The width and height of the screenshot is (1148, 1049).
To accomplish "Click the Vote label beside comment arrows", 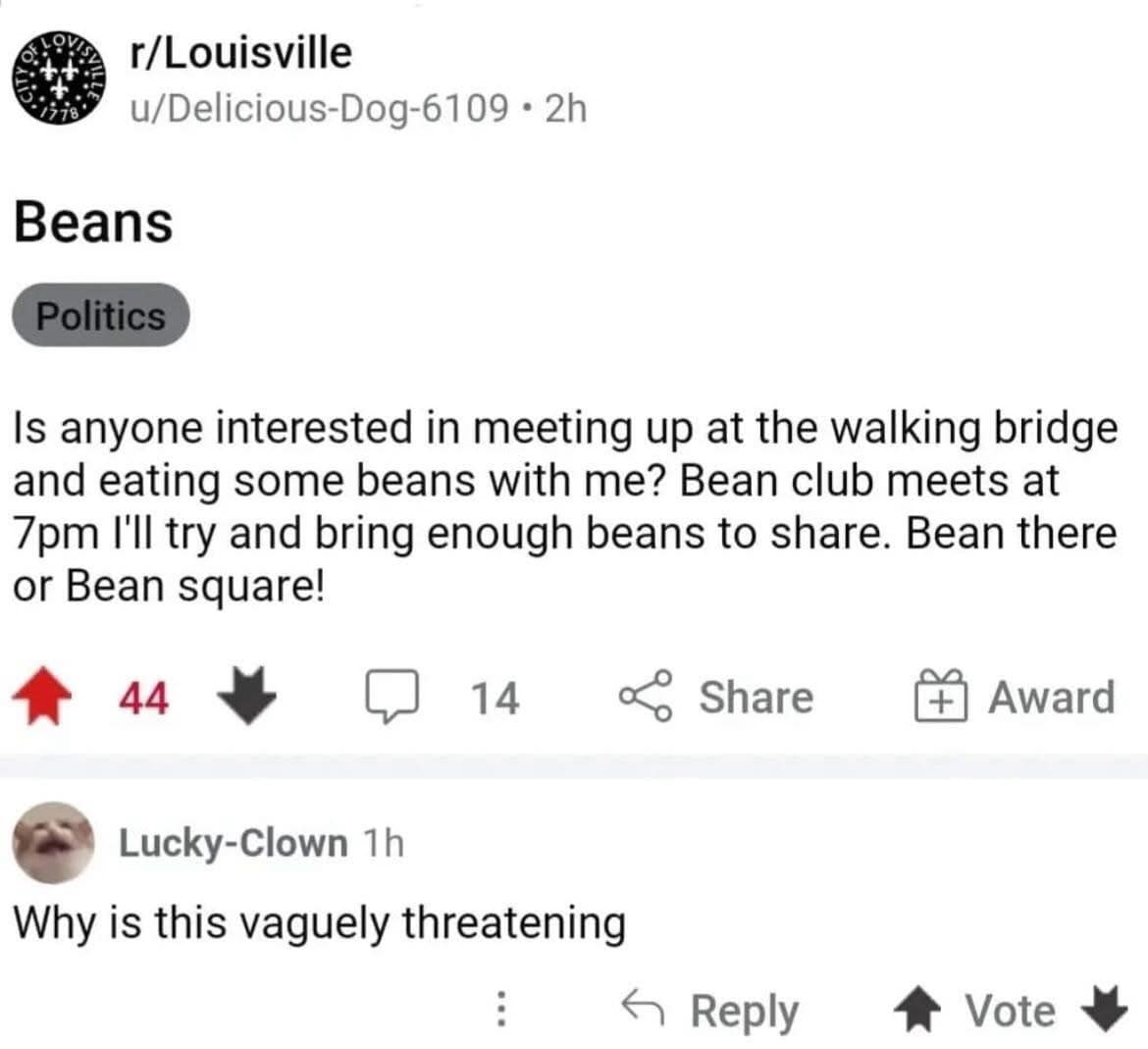I will (x=1010, y=1010).
